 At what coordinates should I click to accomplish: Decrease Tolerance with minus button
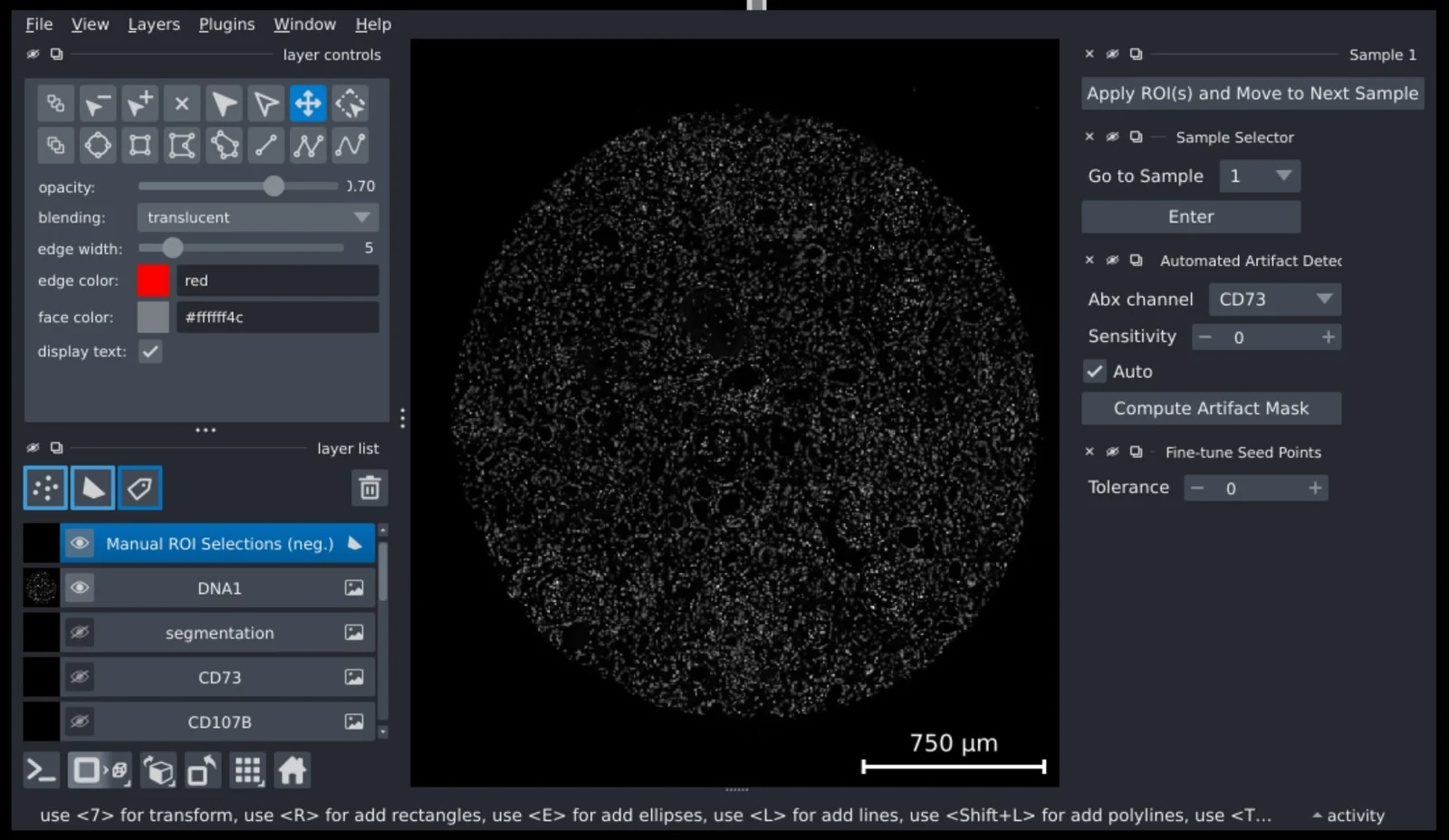coord(1197,488)
